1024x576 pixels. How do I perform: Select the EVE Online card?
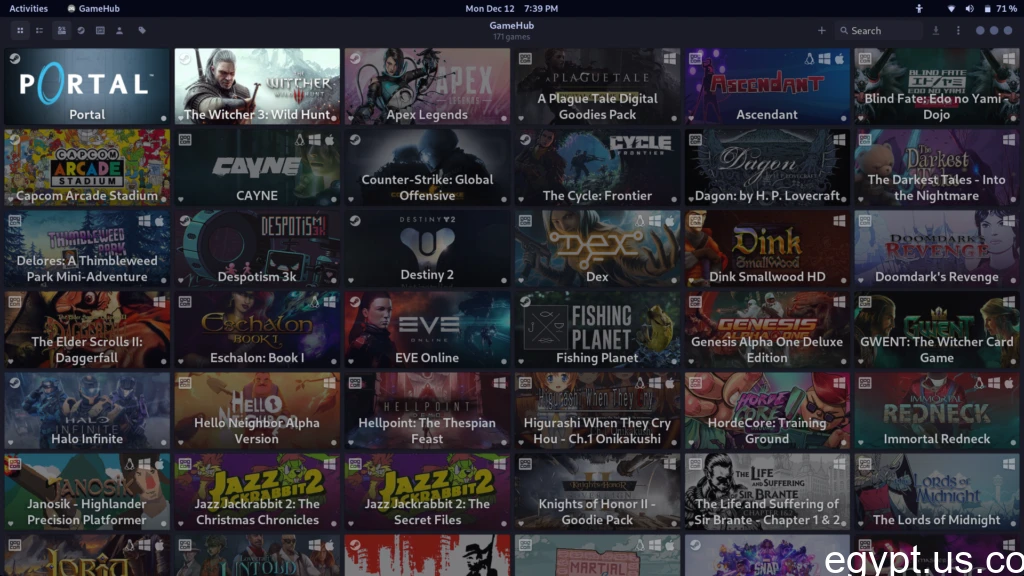tap(427, 329)
